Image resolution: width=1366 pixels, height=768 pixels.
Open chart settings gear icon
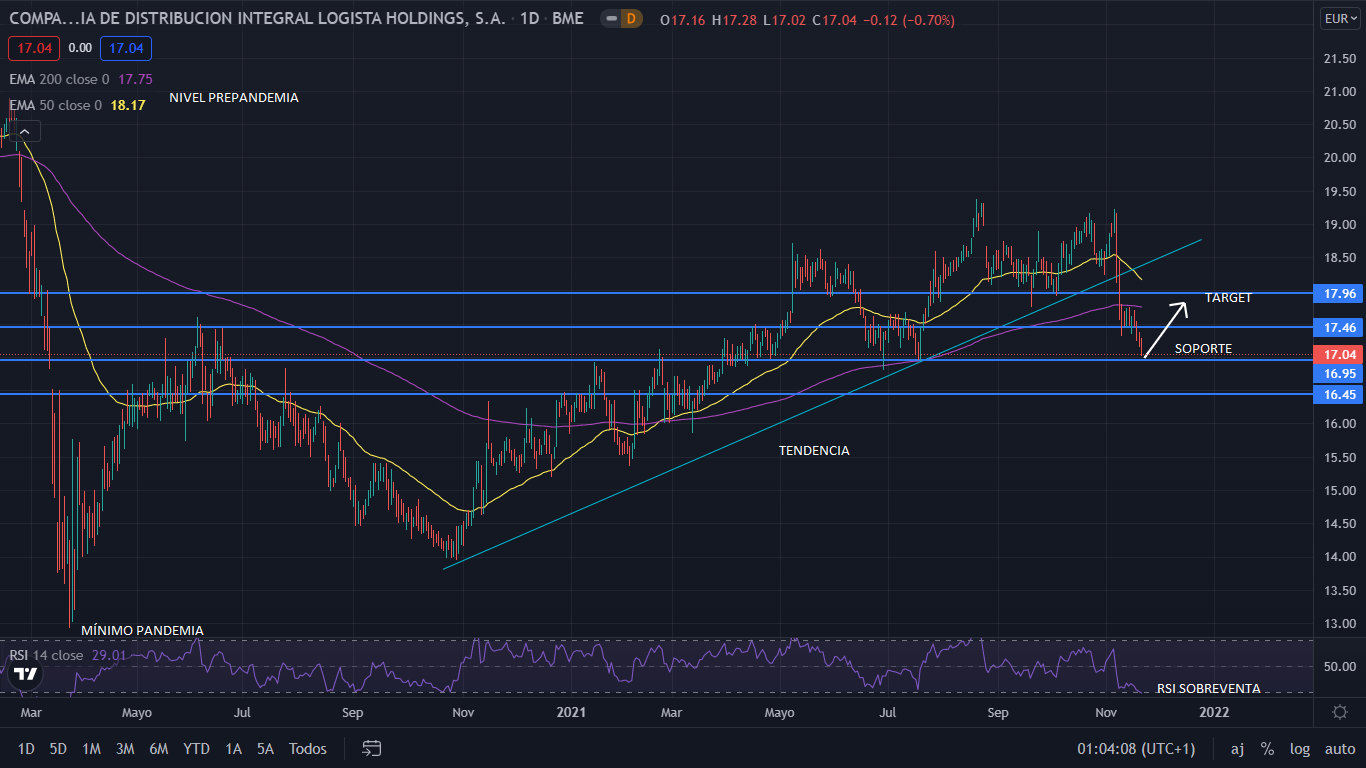[x=1340, y=712]
